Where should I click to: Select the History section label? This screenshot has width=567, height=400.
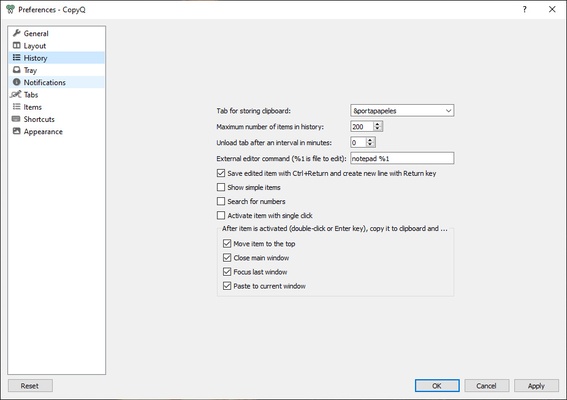pyautogui.click(x=35, y=58)
